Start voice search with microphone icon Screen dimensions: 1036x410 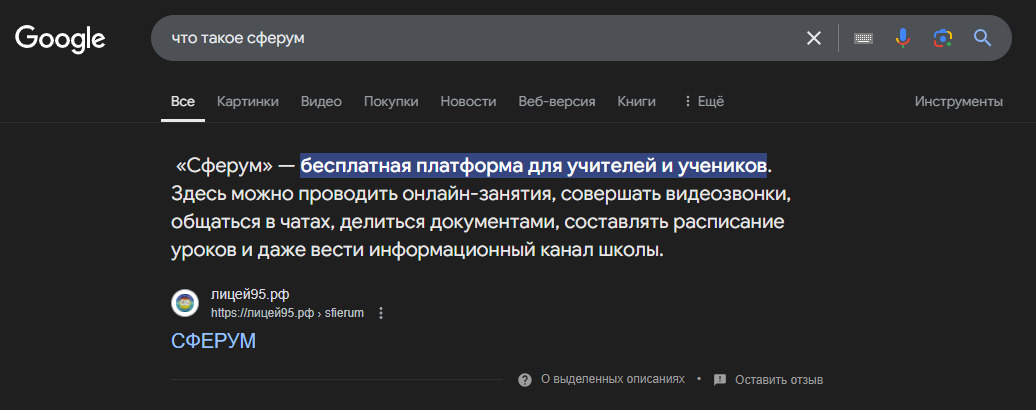coord(902,38)
